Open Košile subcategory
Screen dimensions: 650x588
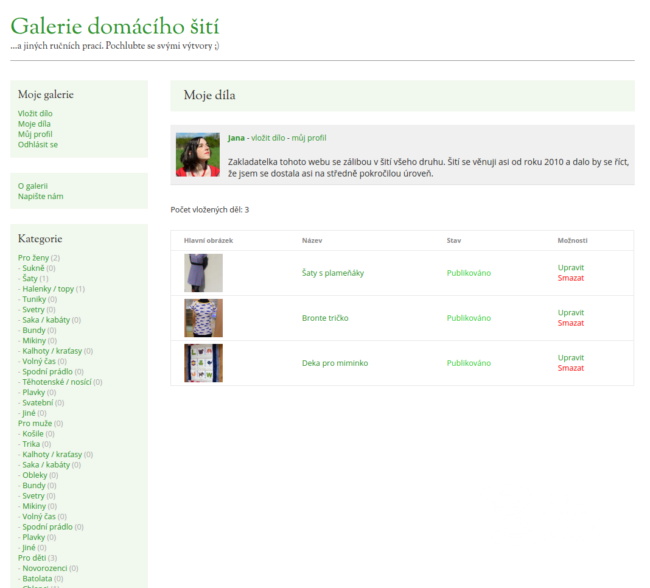point(33,434)
